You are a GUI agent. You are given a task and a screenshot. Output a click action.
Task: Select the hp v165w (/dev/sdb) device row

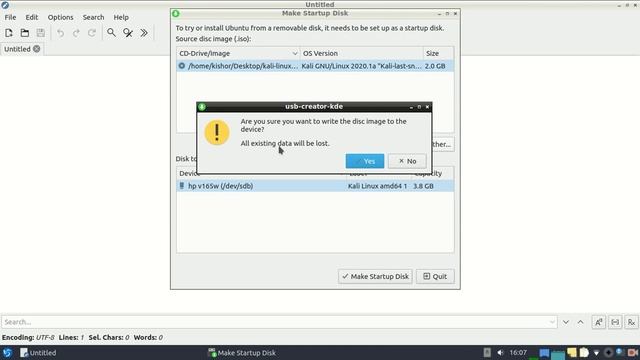315,186
